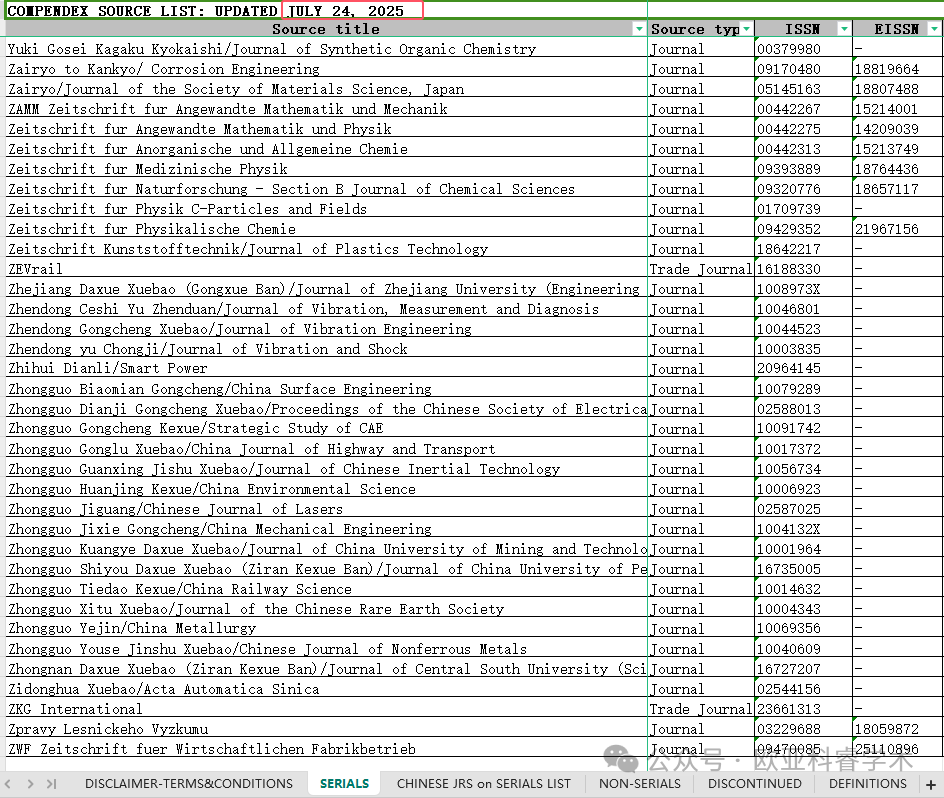944x798 pixels.
Task: Select EISSN value 18819664
Action: pyautogui.click(x=898, y=69)
